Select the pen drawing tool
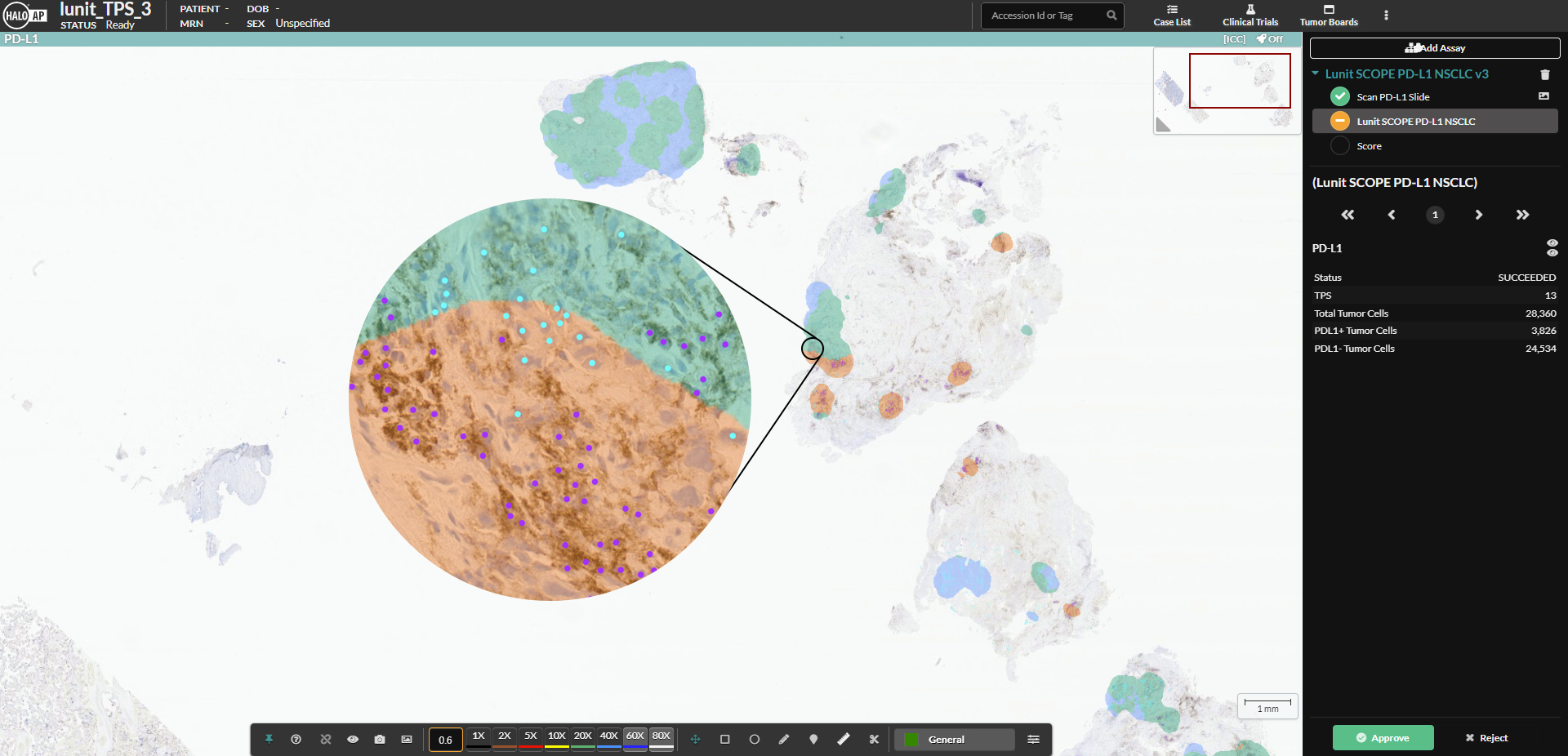This screenshot has height=756, width=1568. tap(783, 739)
